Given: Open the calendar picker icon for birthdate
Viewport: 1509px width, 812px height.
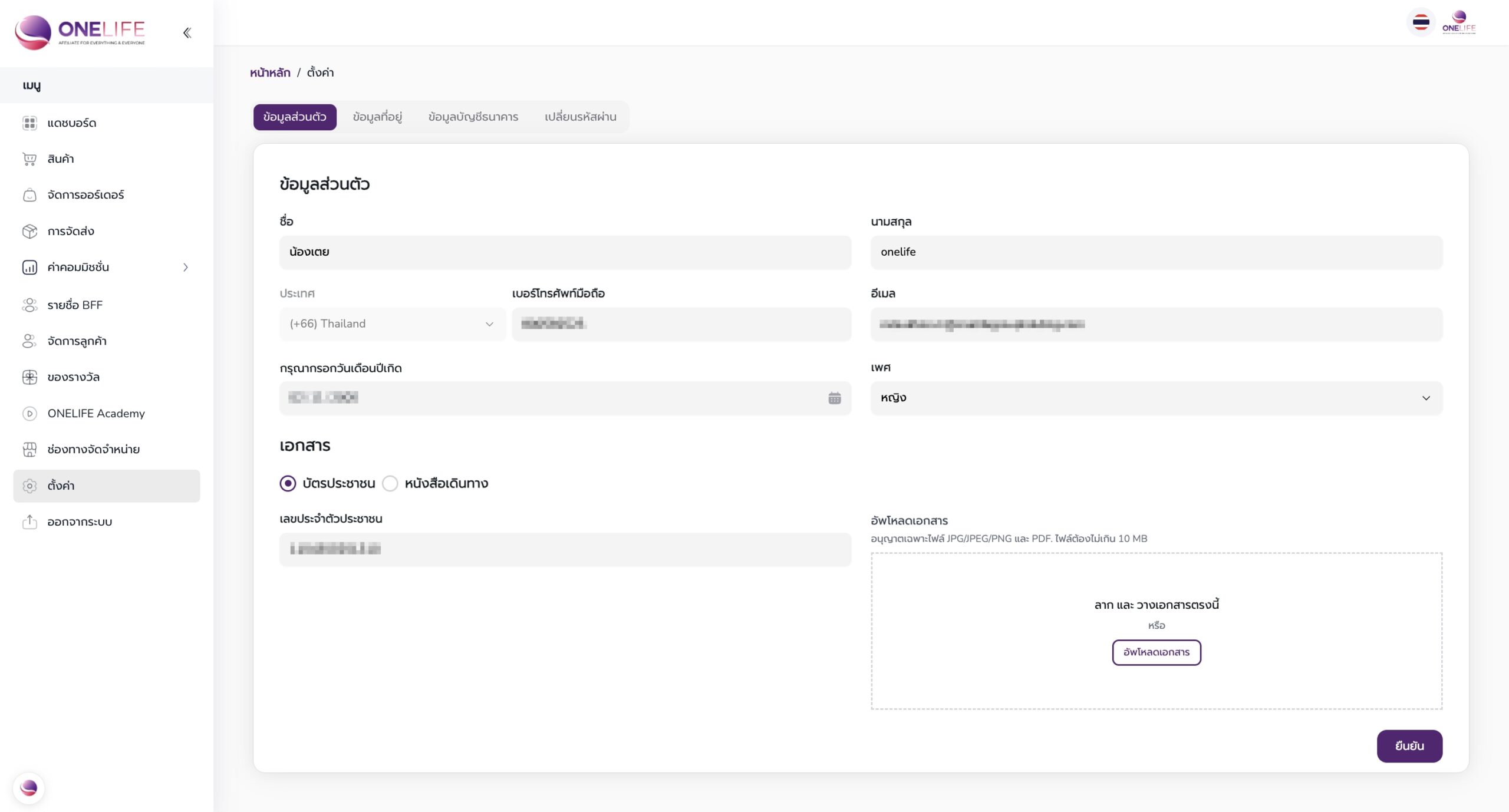Looking at the screenshot, I should (834, 398).
